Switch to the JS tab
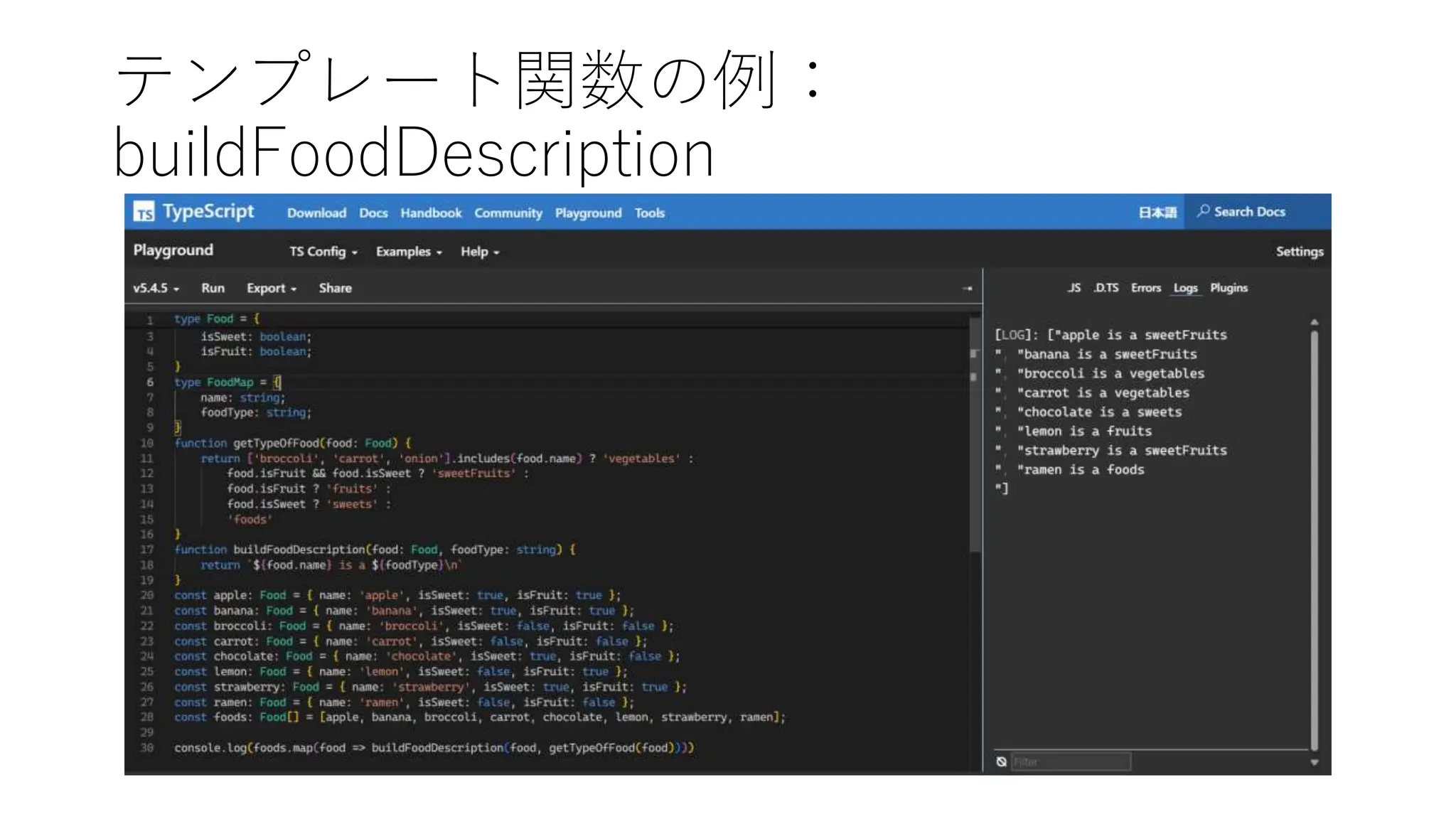This screenshot has width=1456, height=819. 1074,287
